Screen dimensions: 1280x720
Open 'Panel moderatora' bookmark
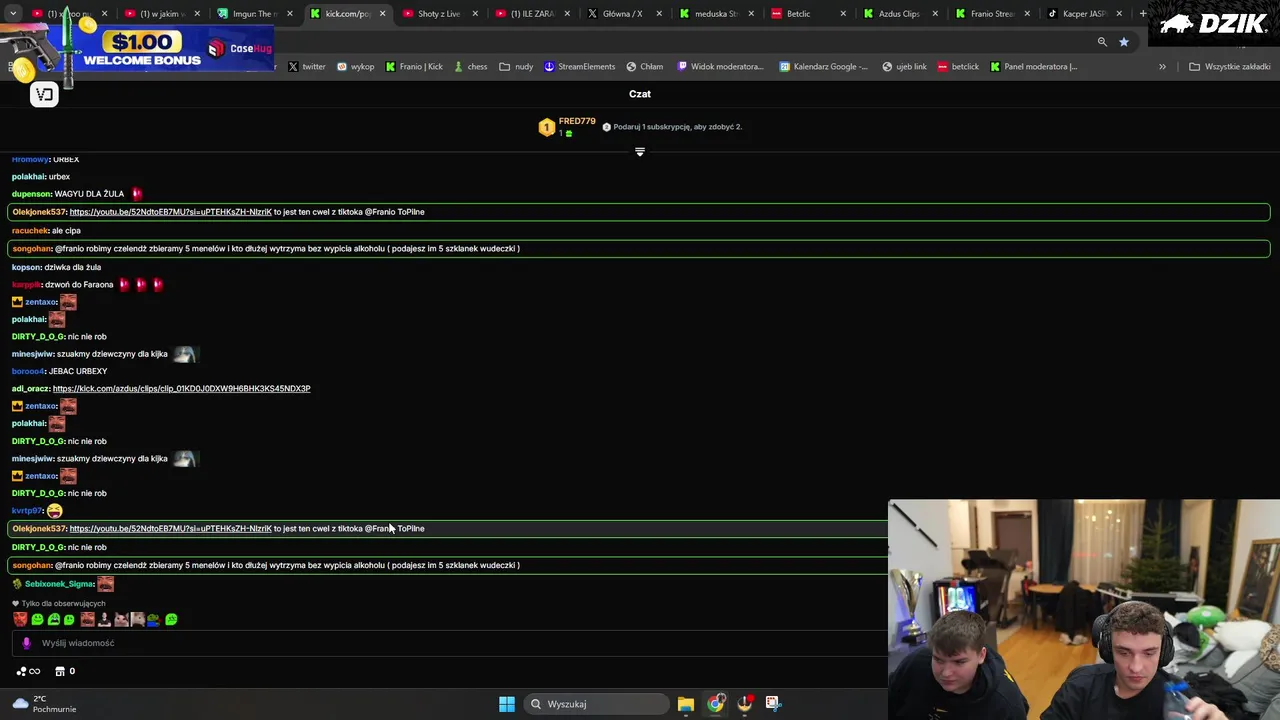pyautogui.click(x=1034, y=67)
